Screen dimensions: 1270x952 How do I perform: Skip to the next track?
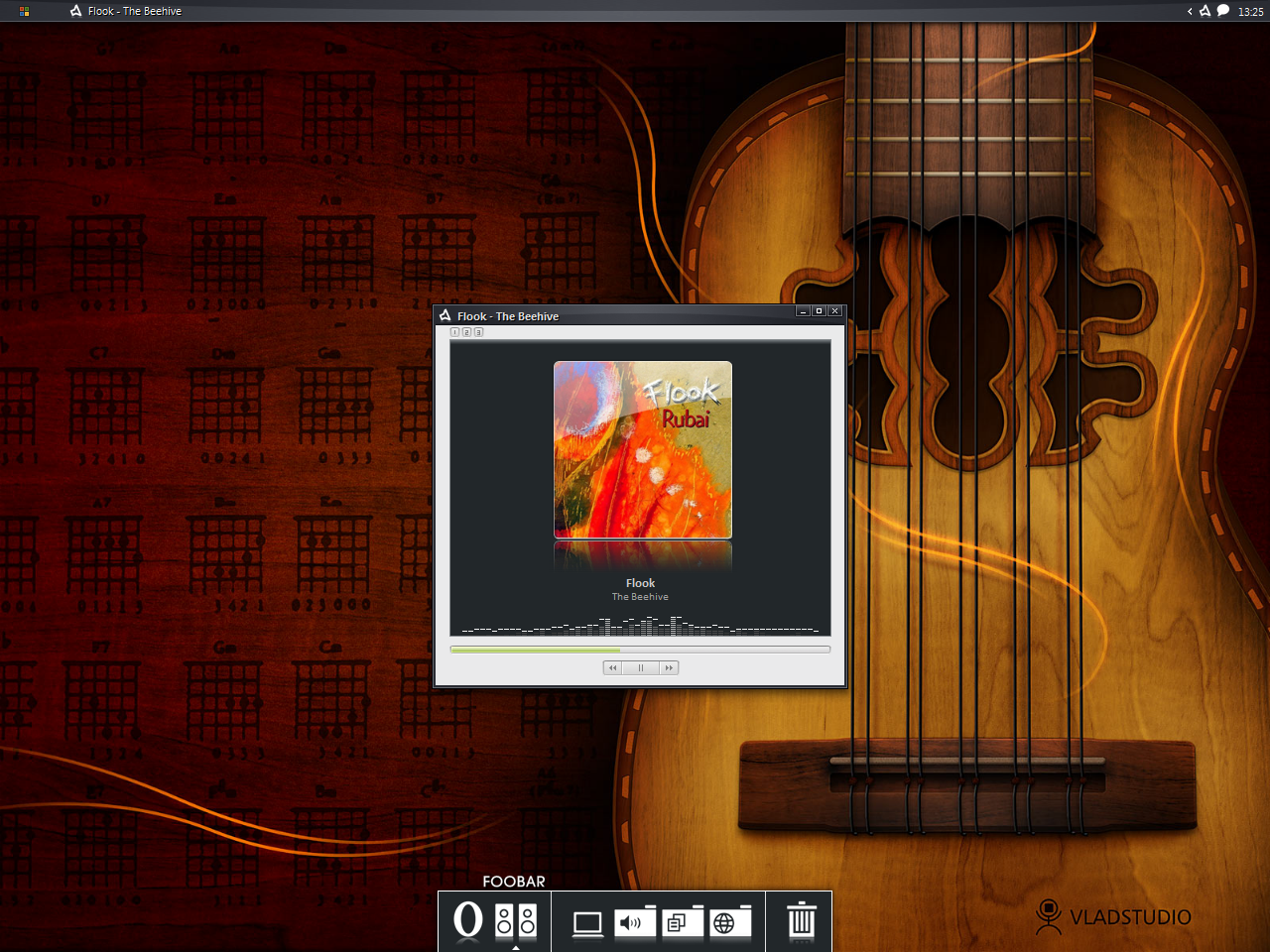point(669,667)
